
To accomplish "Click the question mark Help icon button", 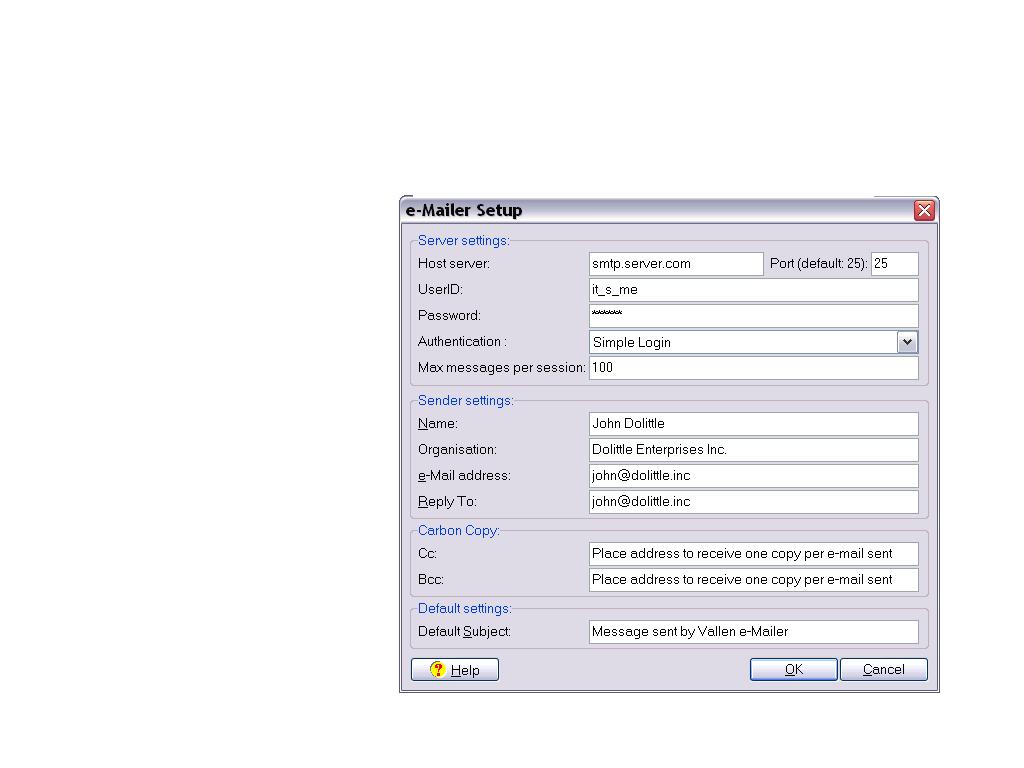I will click(455, 670).
